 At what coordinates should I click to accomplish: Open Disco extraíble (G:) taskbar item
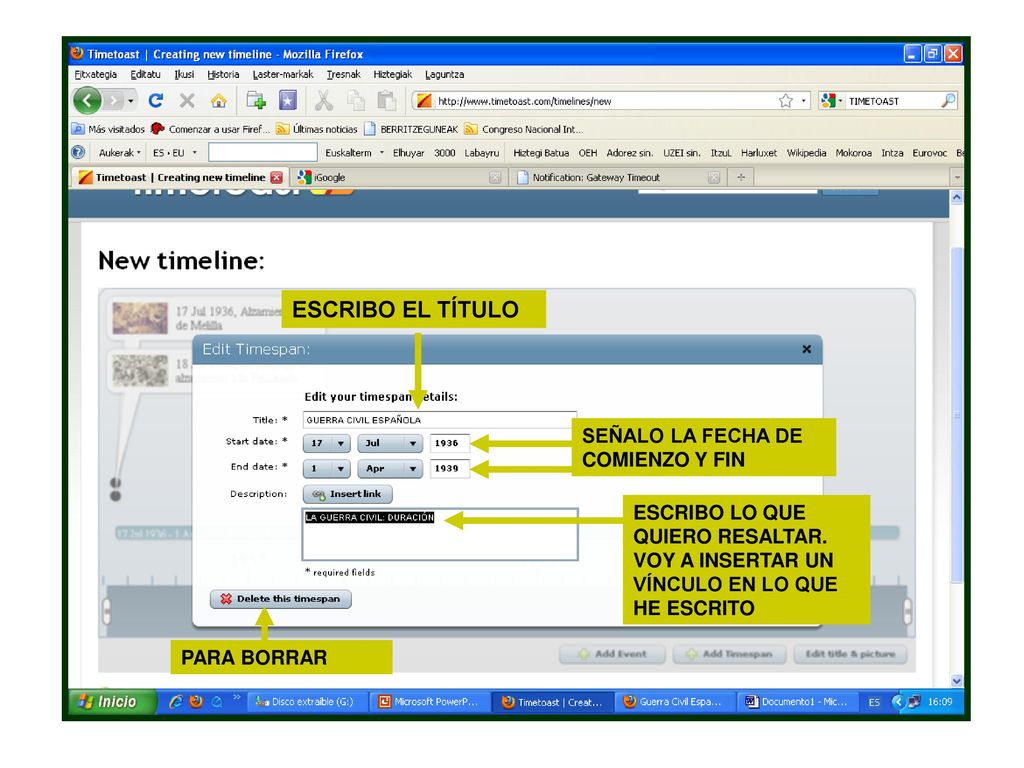[x=307, y=702]
